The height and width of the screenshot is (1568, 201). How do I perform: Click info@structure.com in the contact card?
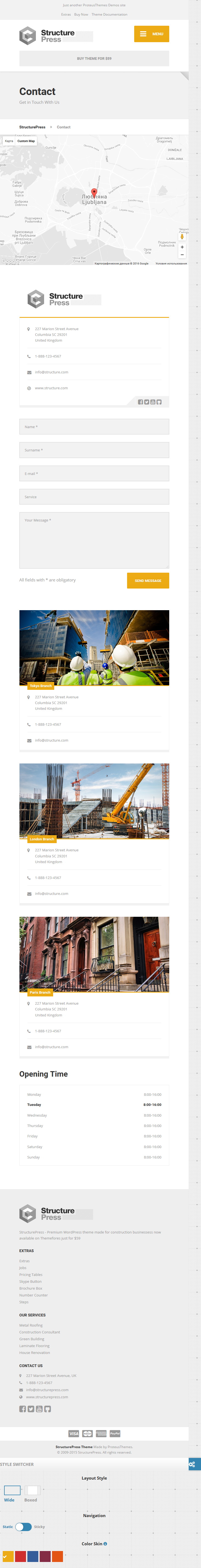point(51,372)
